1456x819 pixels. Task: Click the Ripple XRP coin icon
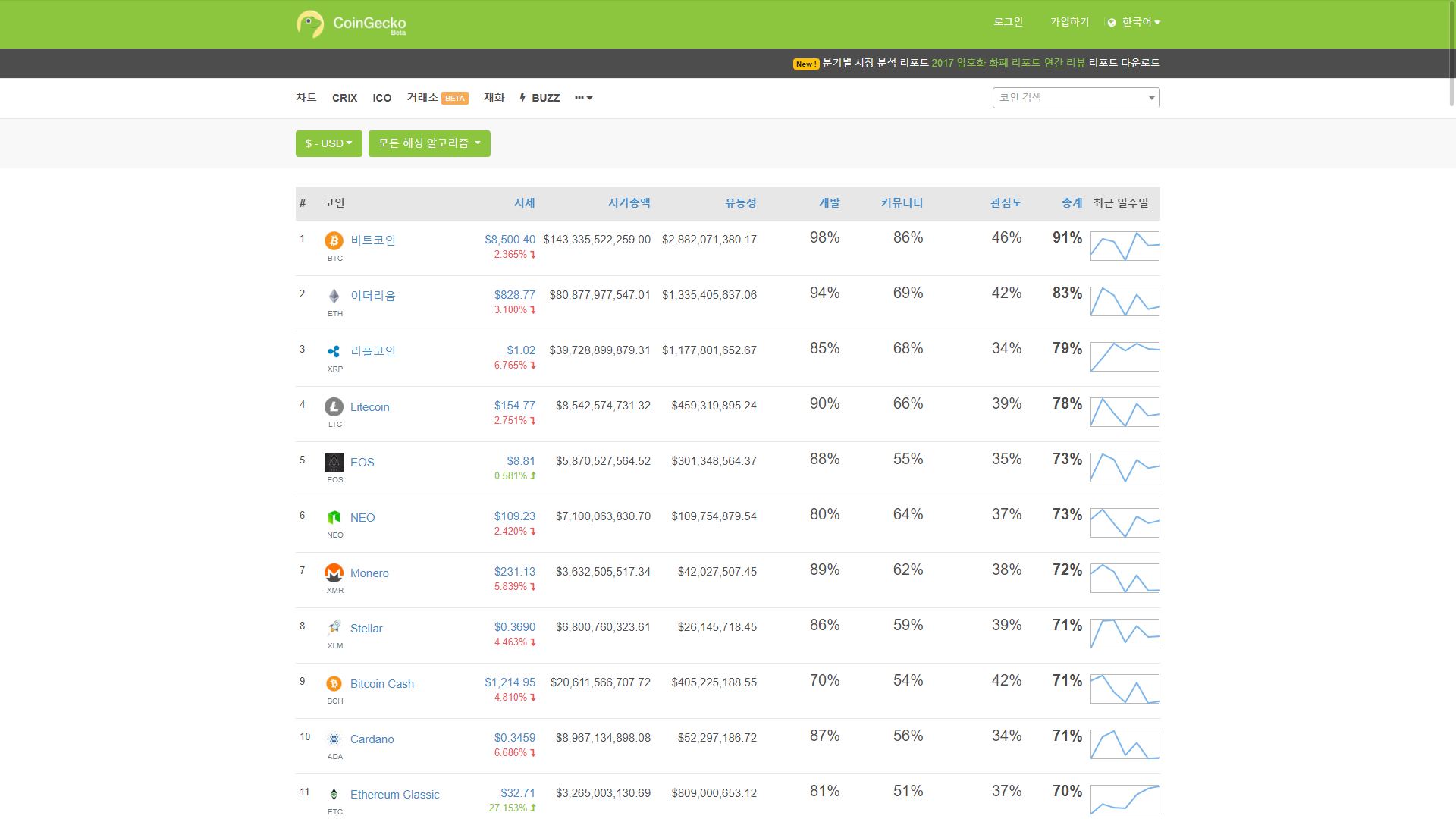[334, 351]
